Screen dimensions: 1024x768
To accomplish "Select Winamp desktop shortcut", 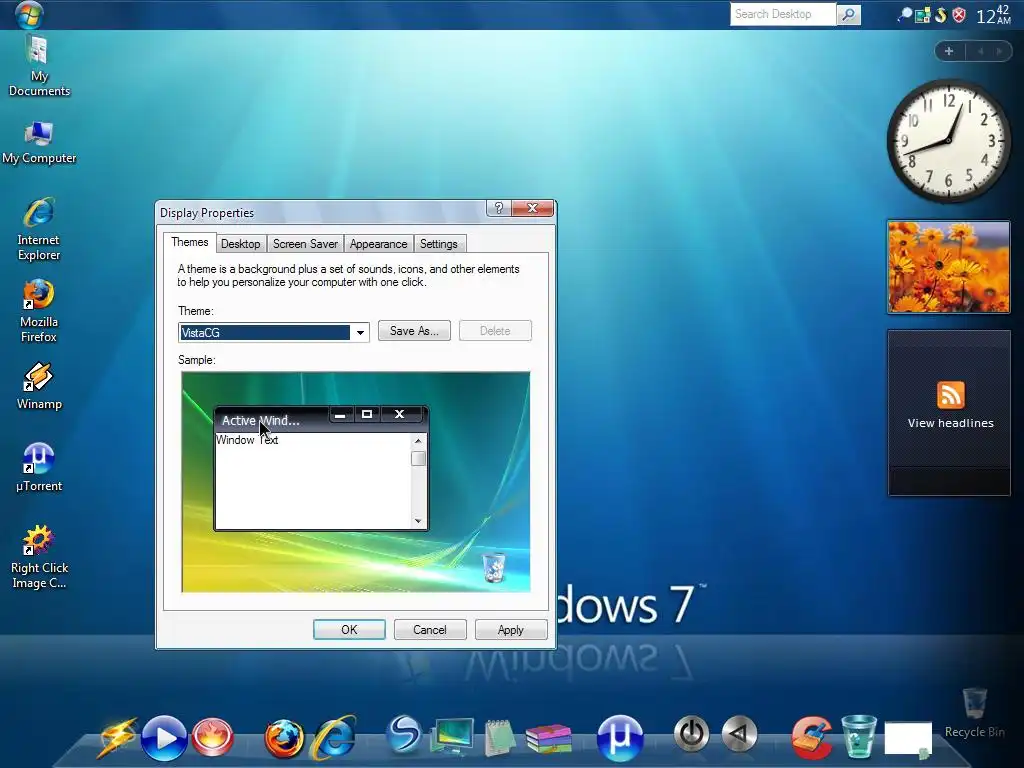I will (39, 386).
